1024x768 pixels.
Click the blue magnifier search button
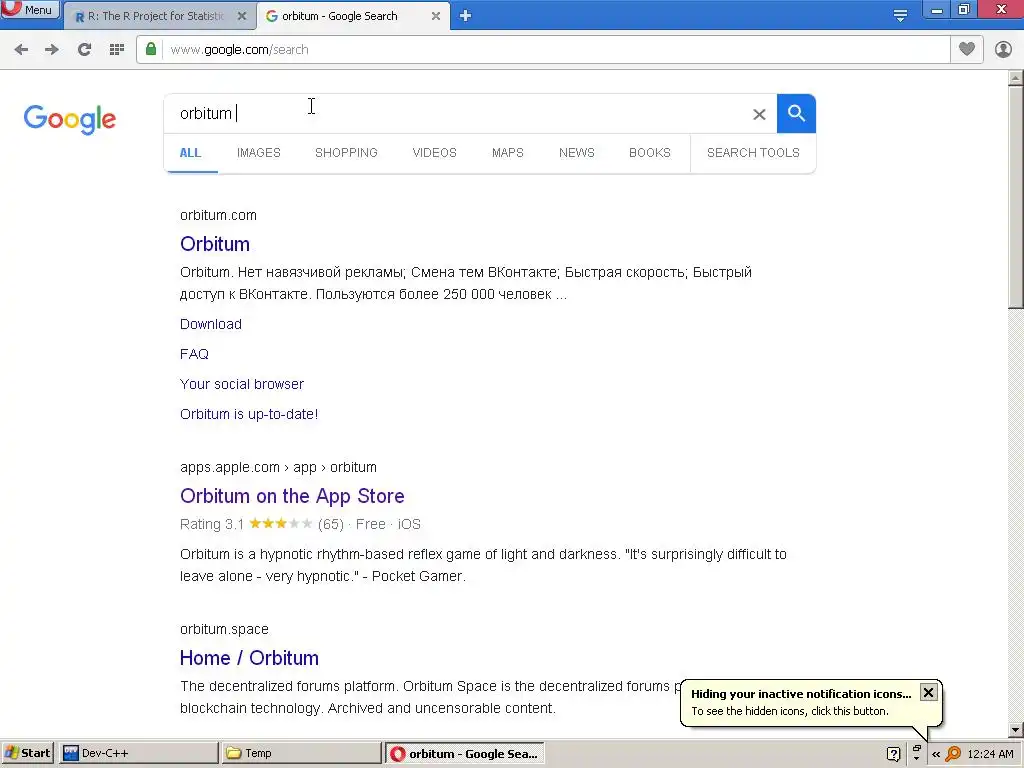[x=796, y=114]
